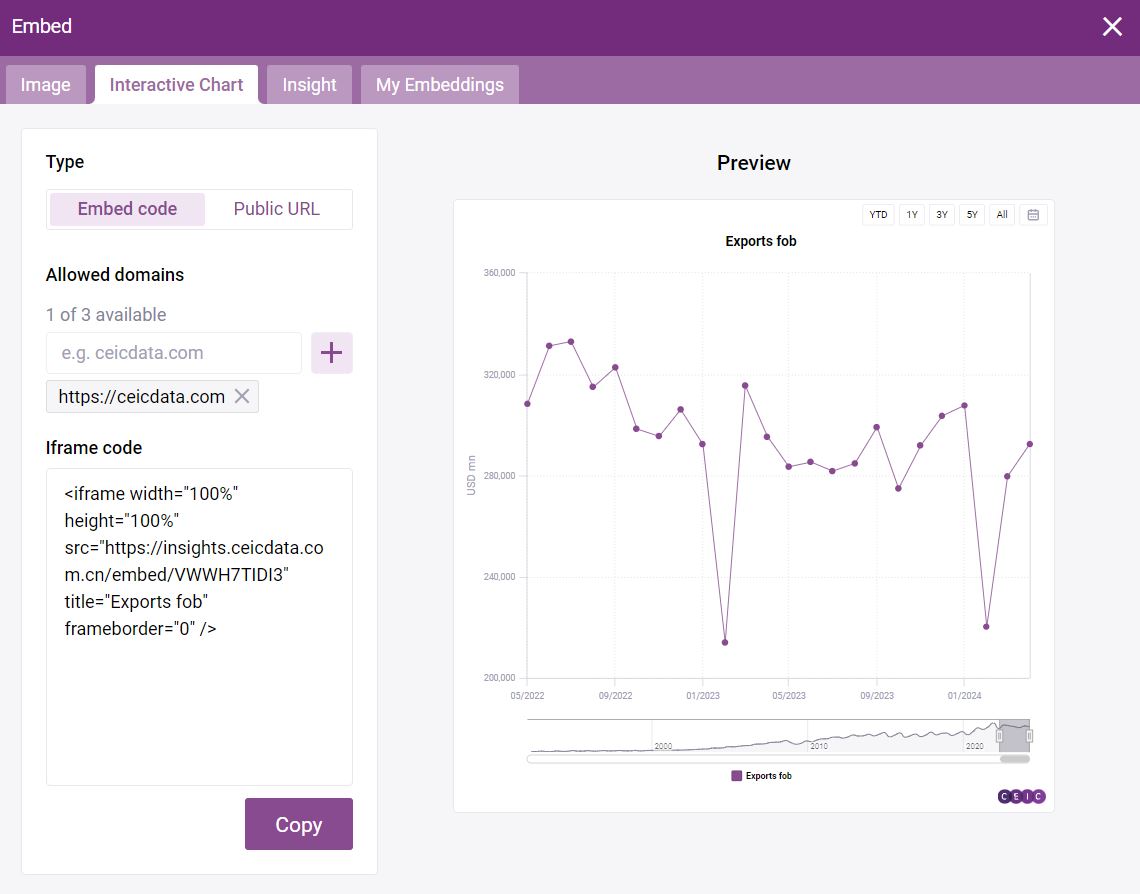Display All available chart data

(1002, 215)
